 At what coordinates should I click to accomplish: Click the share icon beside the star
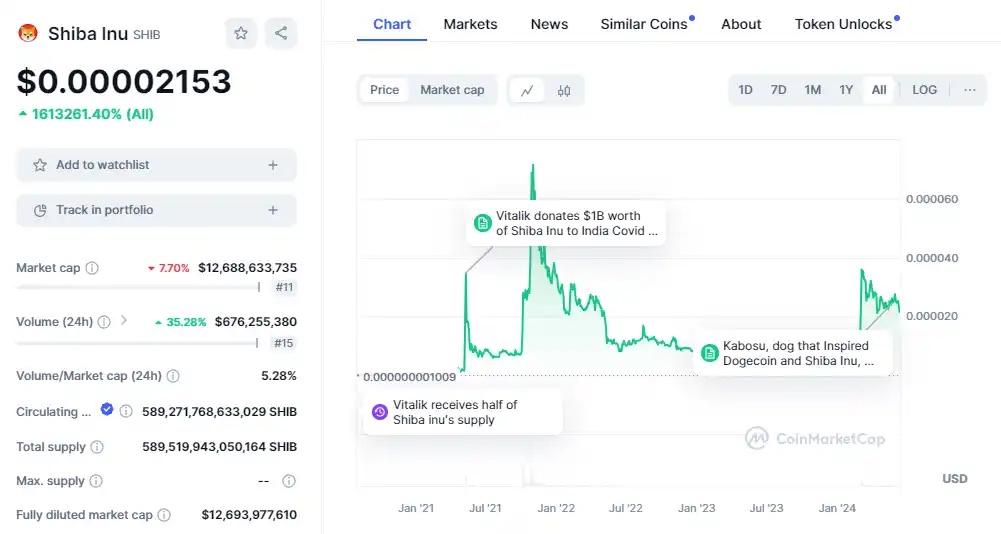(281, 33)
